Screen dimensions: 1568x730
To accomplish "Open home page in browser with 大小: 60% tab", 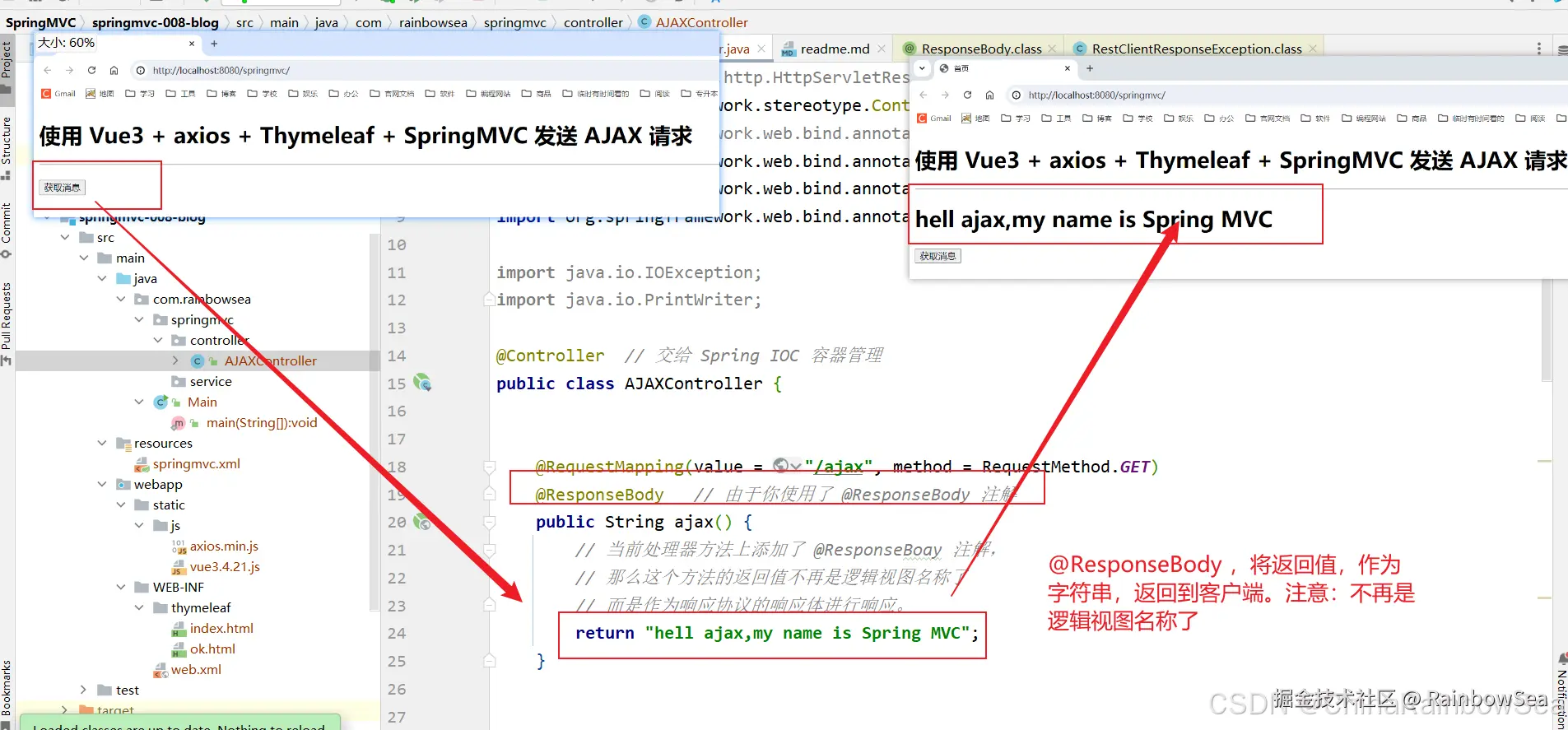I will 114,70.
